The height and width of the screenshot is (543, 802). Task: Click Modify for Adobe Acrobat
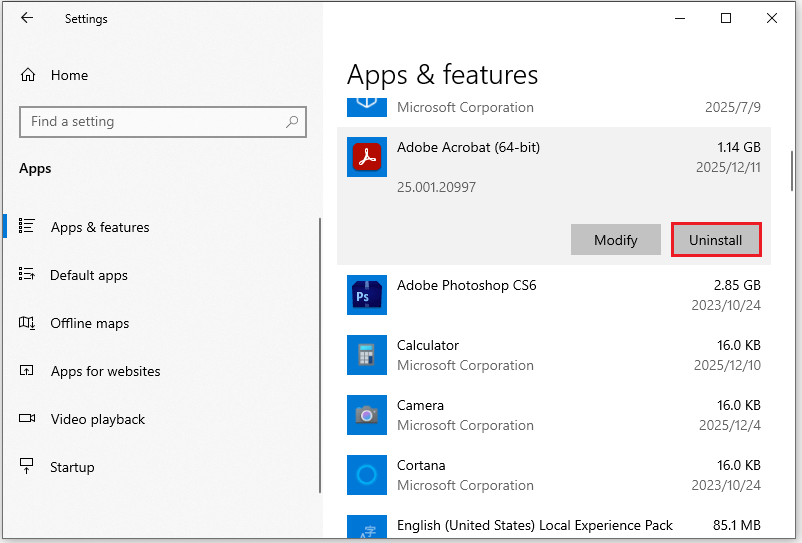click(616, 240)
